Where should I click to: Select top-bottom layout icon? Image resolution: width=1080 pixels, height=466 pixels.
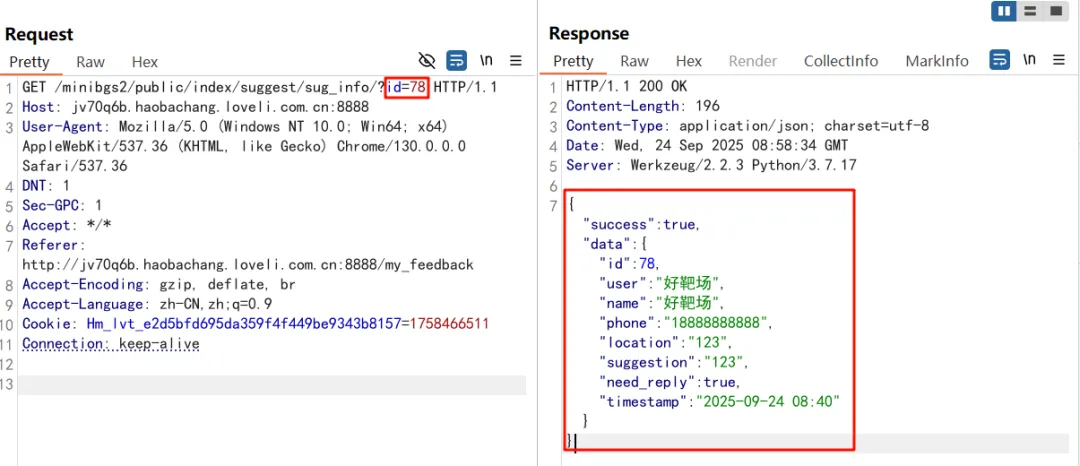tap(1030, 11)
